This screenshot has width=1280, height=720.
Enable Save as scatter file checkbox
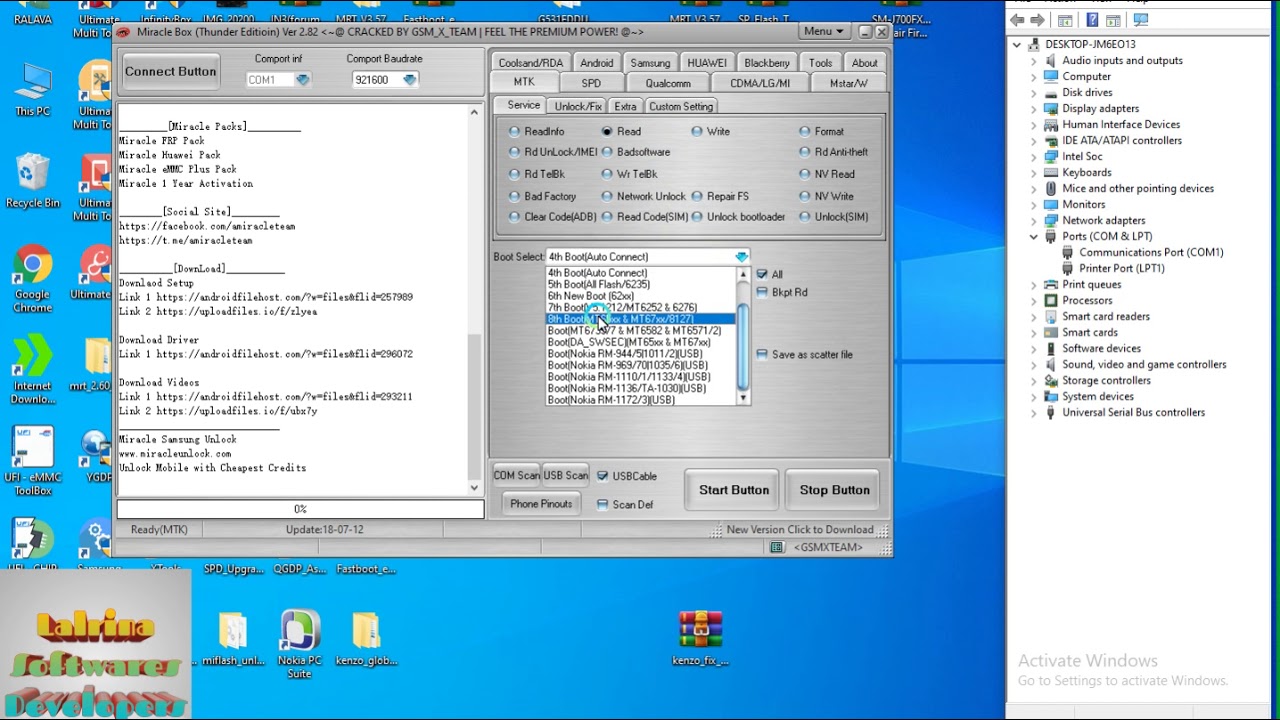point(805,354)
